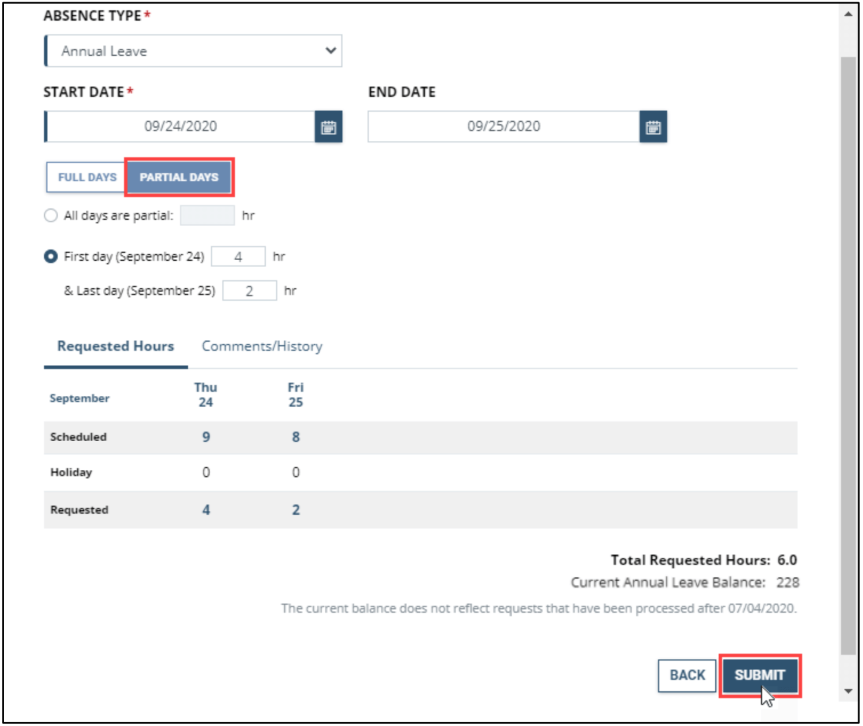Select the 'First day (September 24)' radio button
The width and height of the screenshot is (863, 726).
[x=50, y=256]
